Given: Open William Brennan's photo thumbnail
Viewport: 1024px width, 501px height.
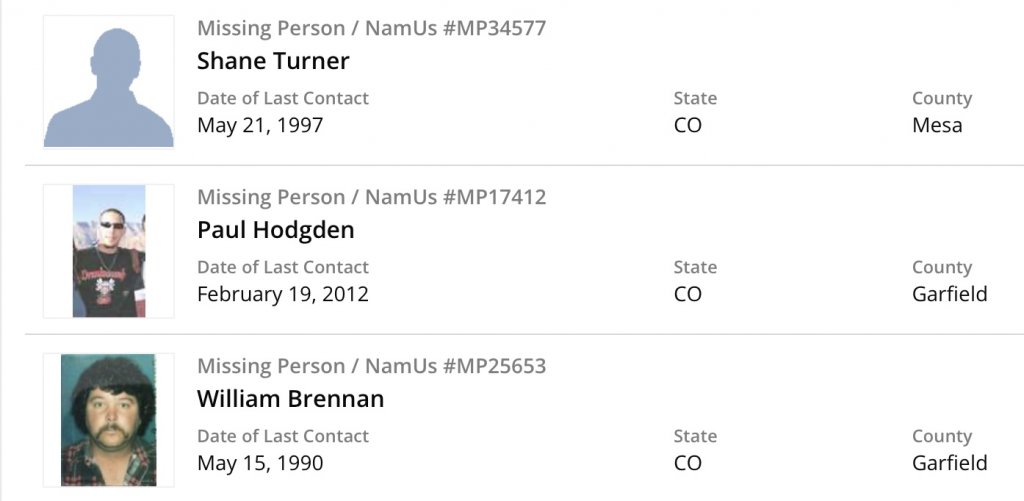Looking at the screenshot, I should click(108, 419).
